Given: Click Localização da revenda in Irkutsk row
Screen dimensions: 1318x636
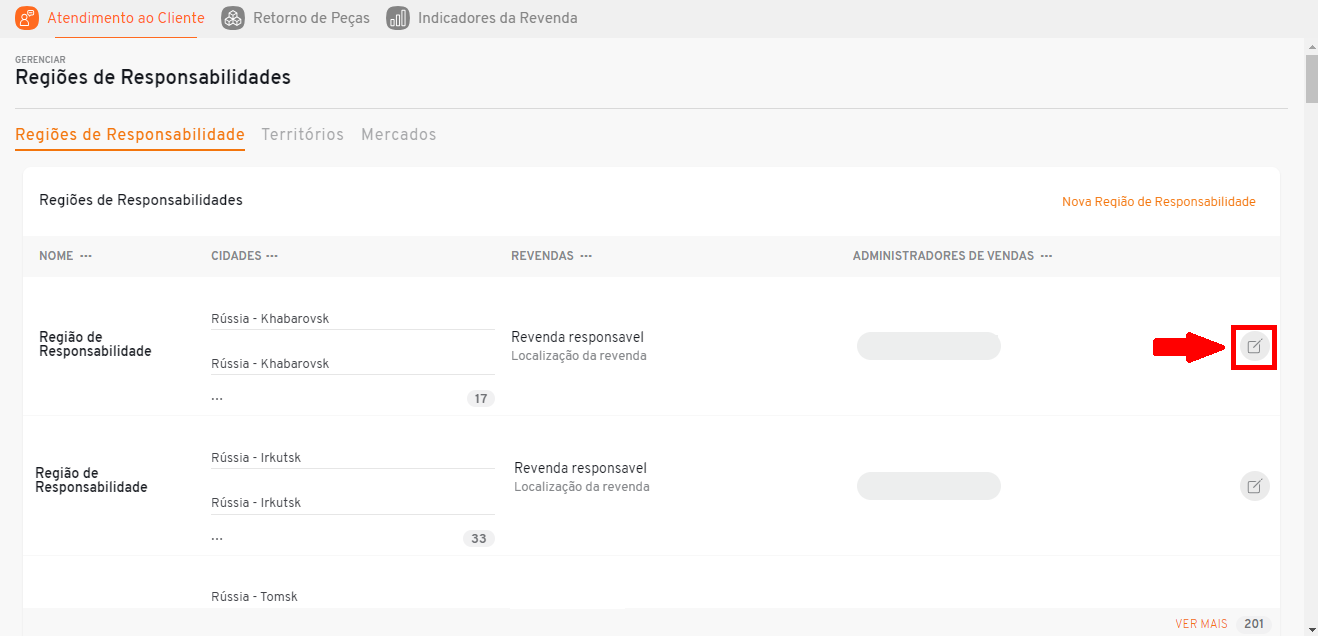Looking at the screenshot, I should [581, 487].
